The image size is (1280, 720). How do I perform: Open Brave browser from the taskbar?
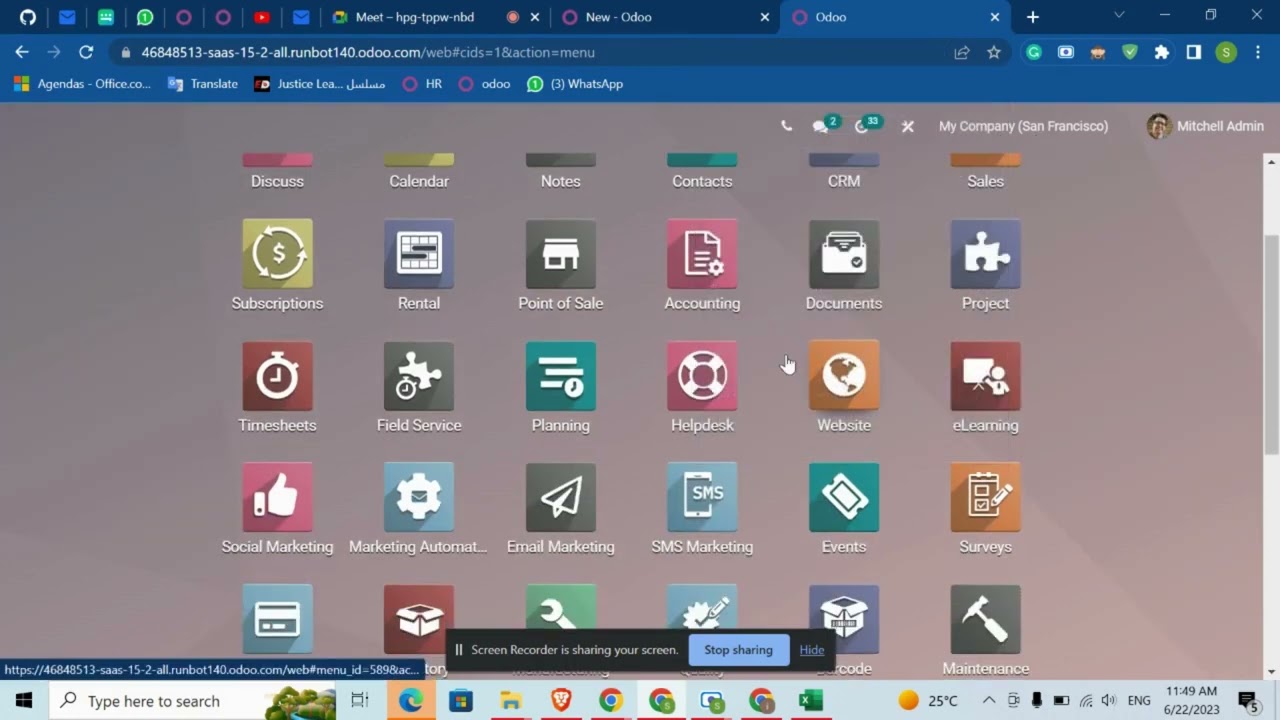click(x=561, y=701)
